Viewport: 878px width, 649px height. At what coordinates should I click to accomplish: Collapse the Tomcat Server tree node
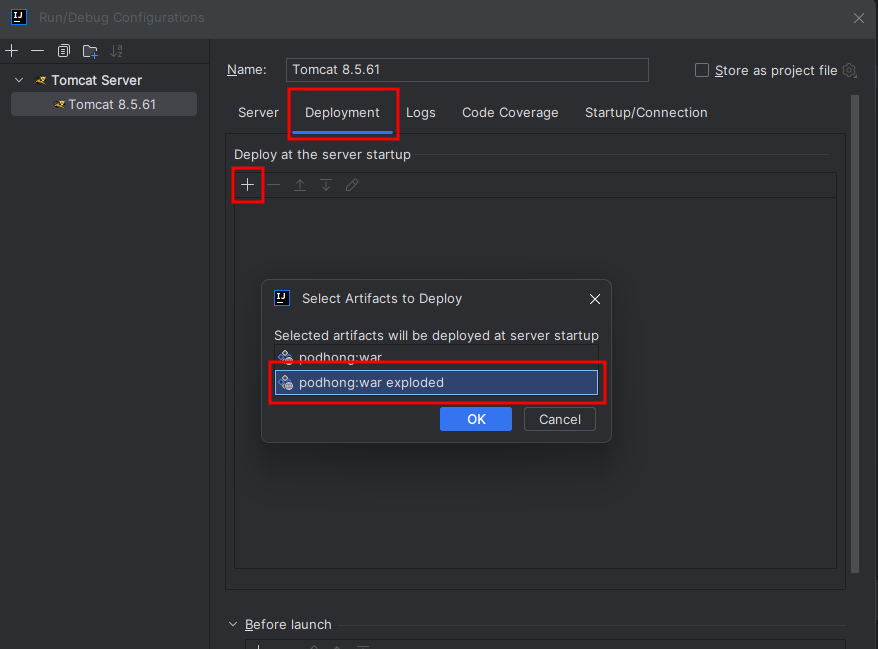pos(19,80)
